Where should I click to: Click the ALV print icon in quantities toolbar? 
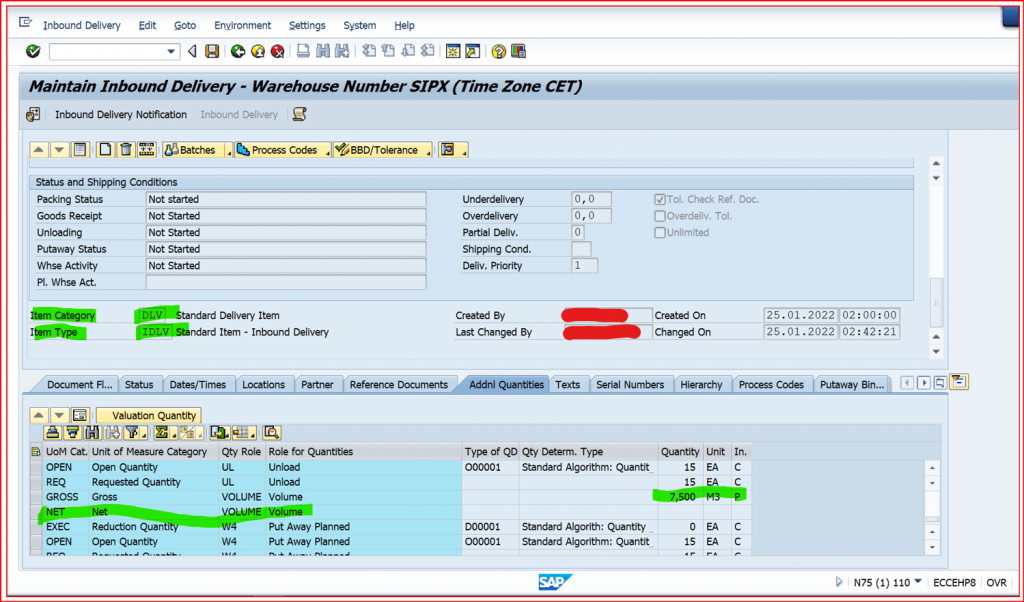pos(53,432)
